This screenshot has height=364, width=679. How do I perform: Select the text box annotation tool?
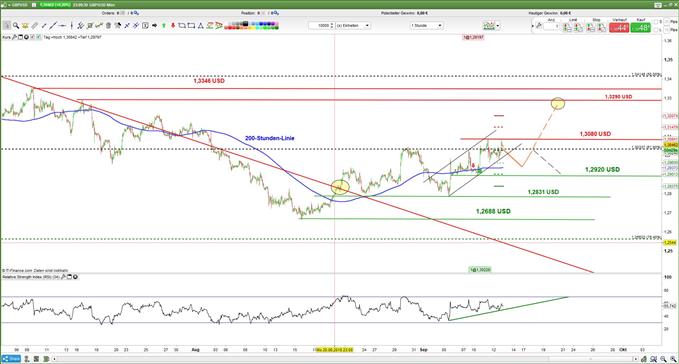(x=145, y=26)
